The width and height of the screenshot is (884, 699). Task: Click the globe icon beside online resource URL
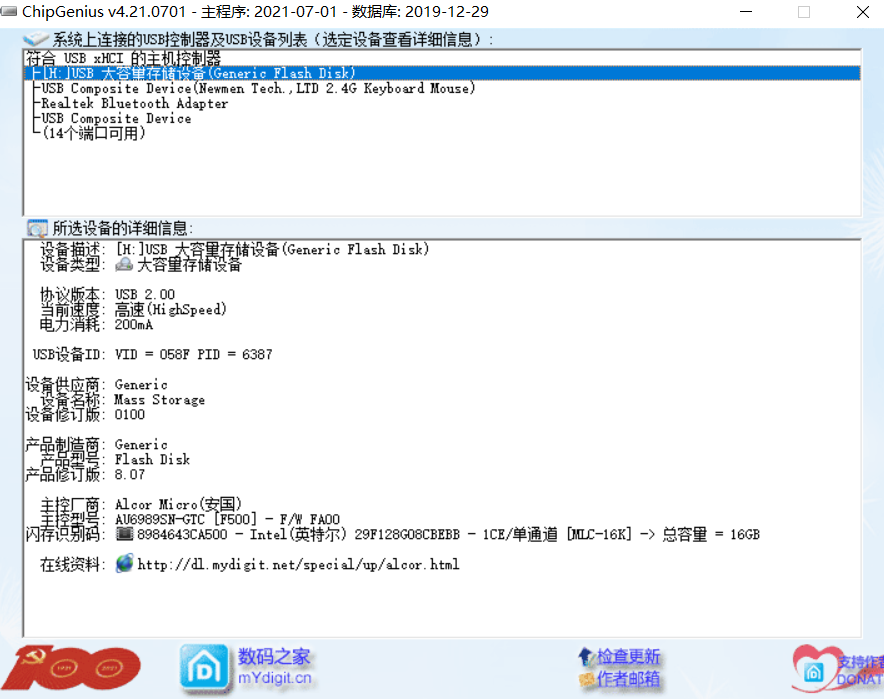(x=124, y=564)
